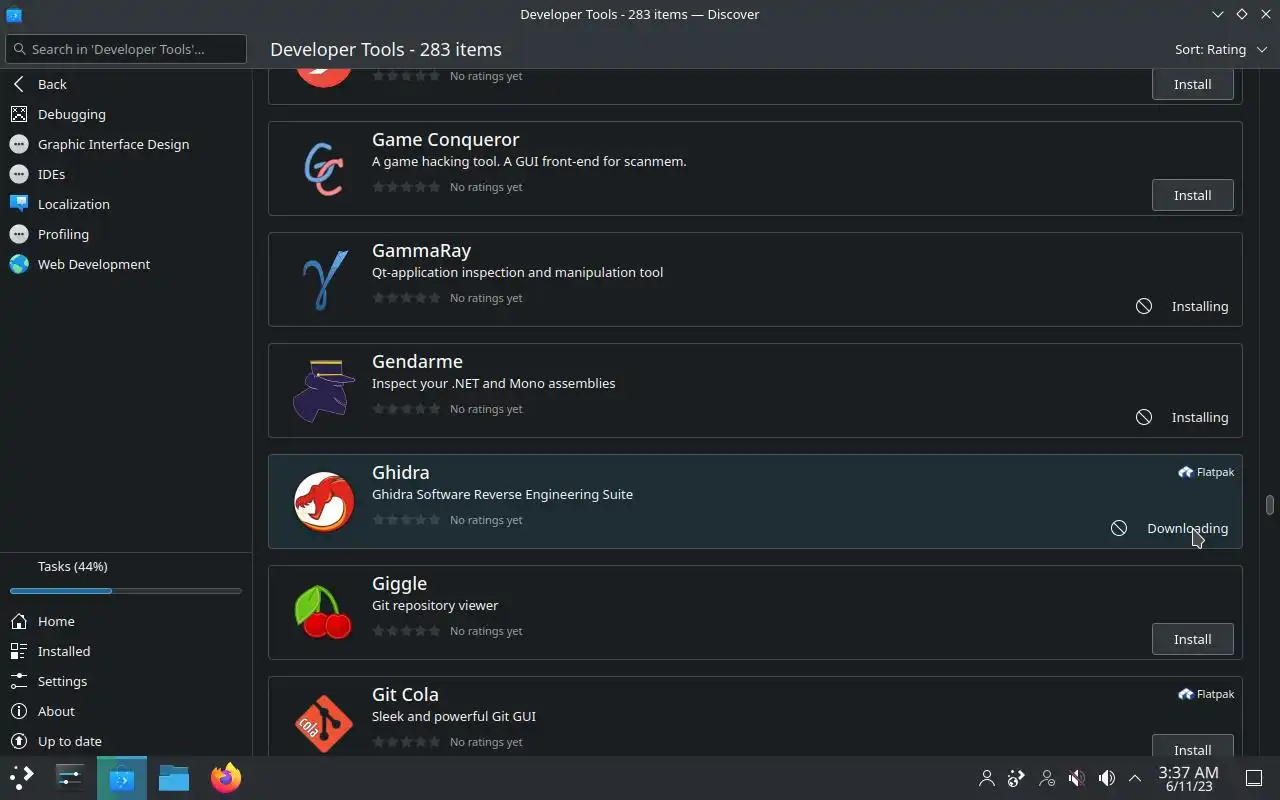
Task: Open the Sort: Rating dropdown
Action: click(1221, 49)
